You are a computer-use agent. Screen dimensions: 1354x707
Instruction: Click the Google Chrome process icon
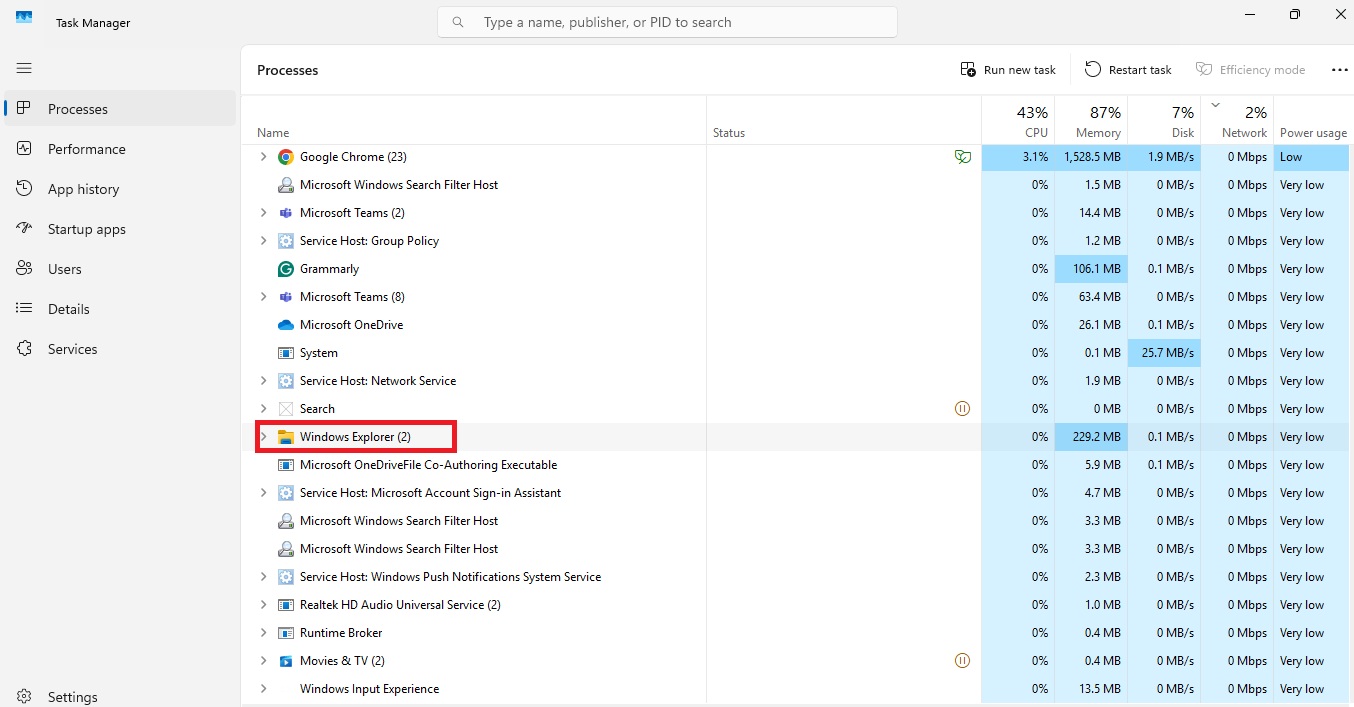pos(286,157)
